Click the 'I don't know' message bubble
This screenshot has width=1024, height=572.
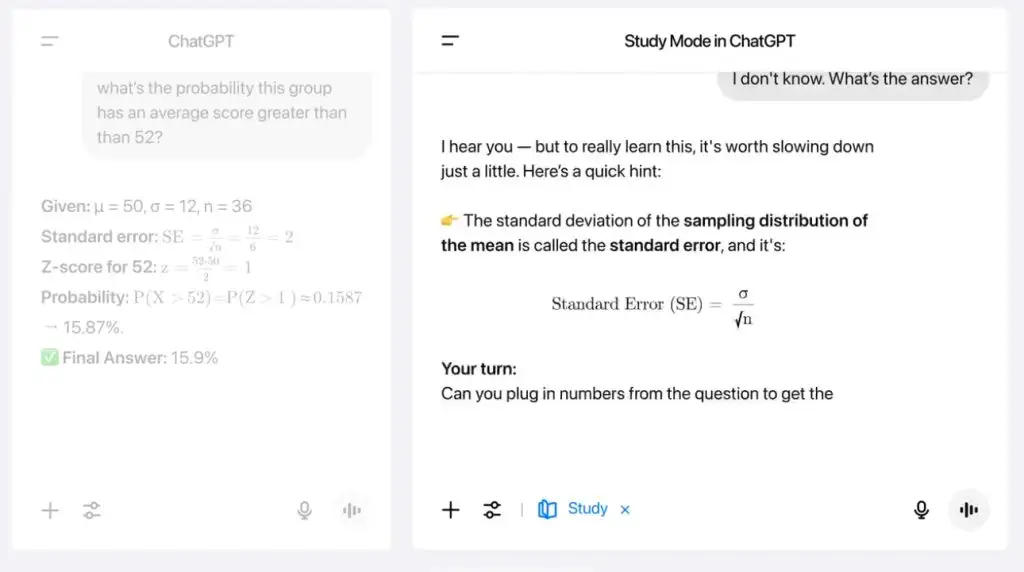coord(853,81)
